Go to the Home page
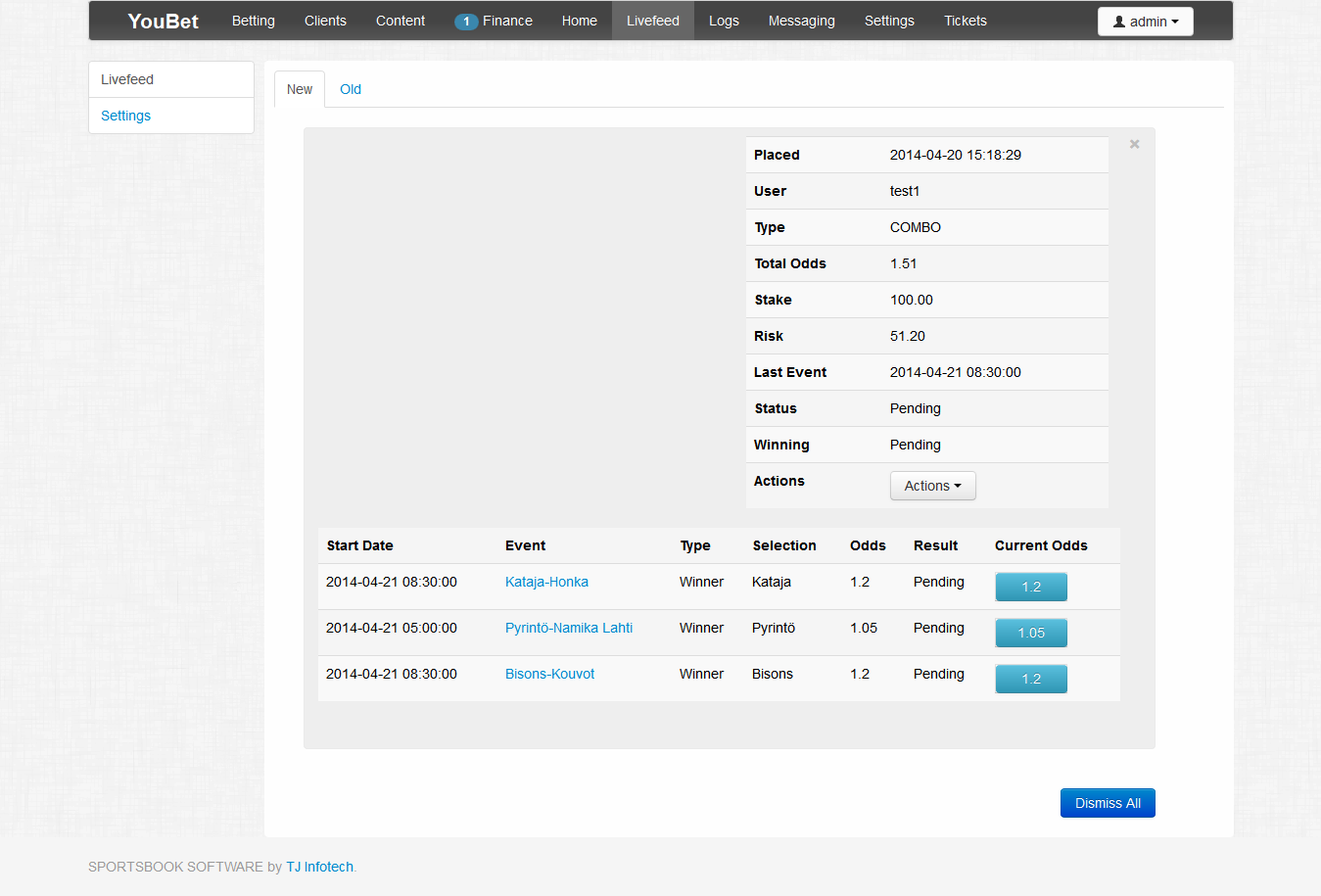 580,21
